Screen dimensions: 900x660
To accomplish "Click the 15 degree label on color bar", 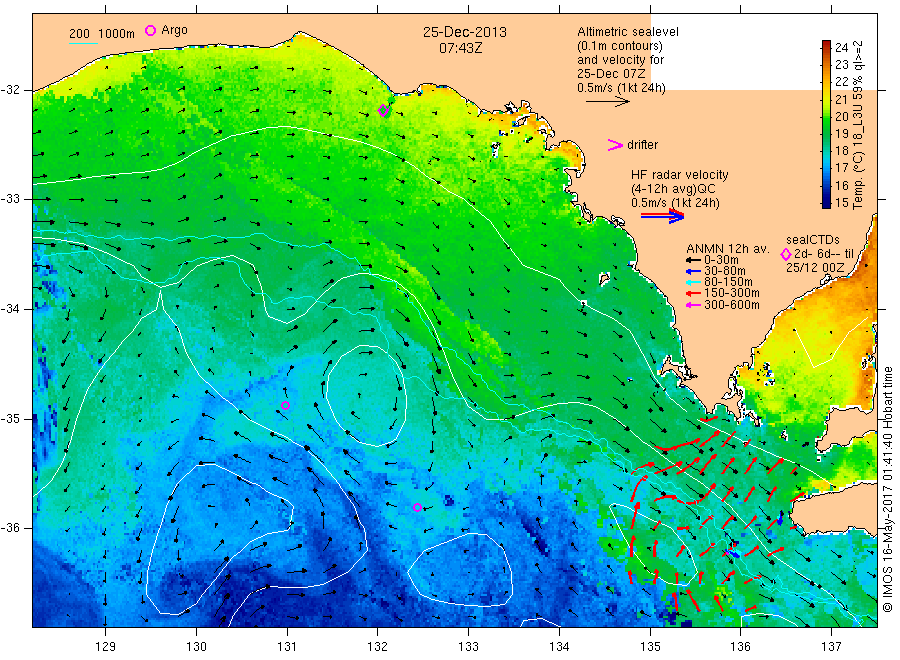I will pos(841,203).
